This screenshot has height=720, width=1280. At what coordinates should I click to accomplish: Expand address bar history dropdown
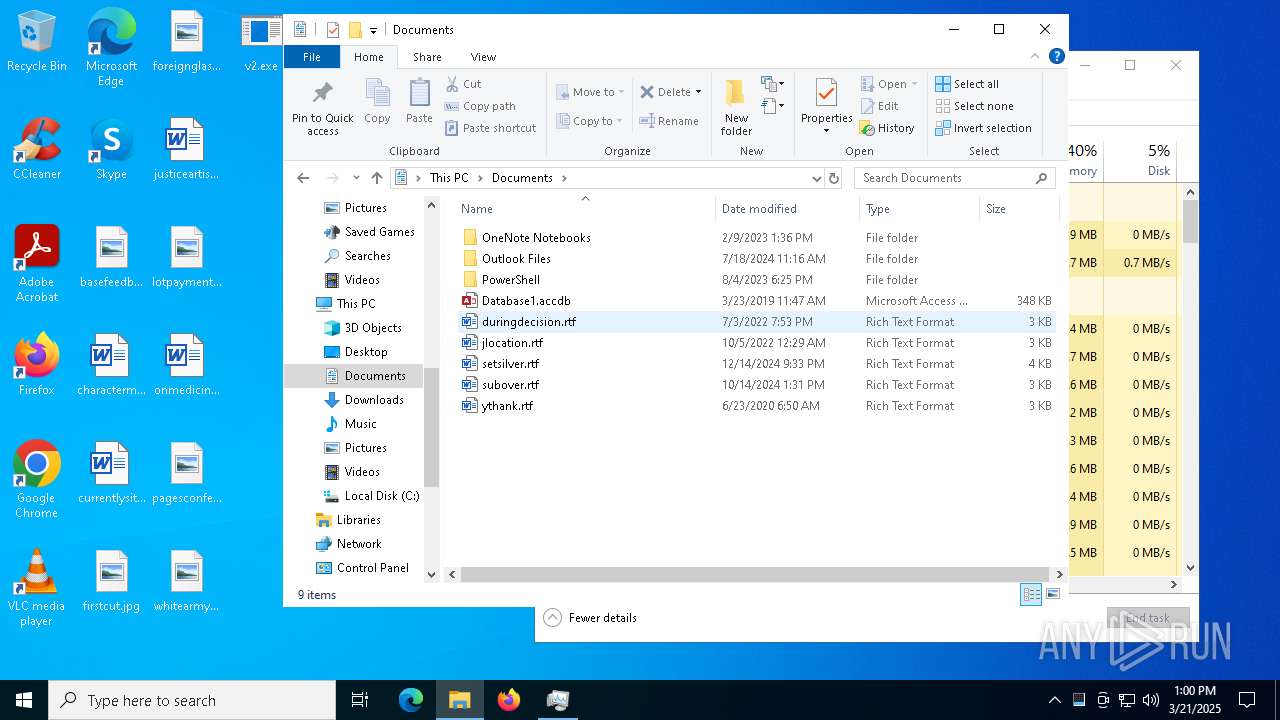817,178
